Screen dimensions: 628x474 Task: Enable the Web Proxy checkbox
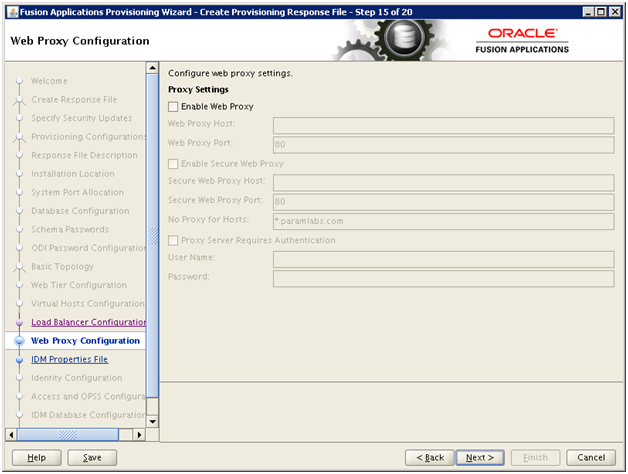(x=173, y=107)
